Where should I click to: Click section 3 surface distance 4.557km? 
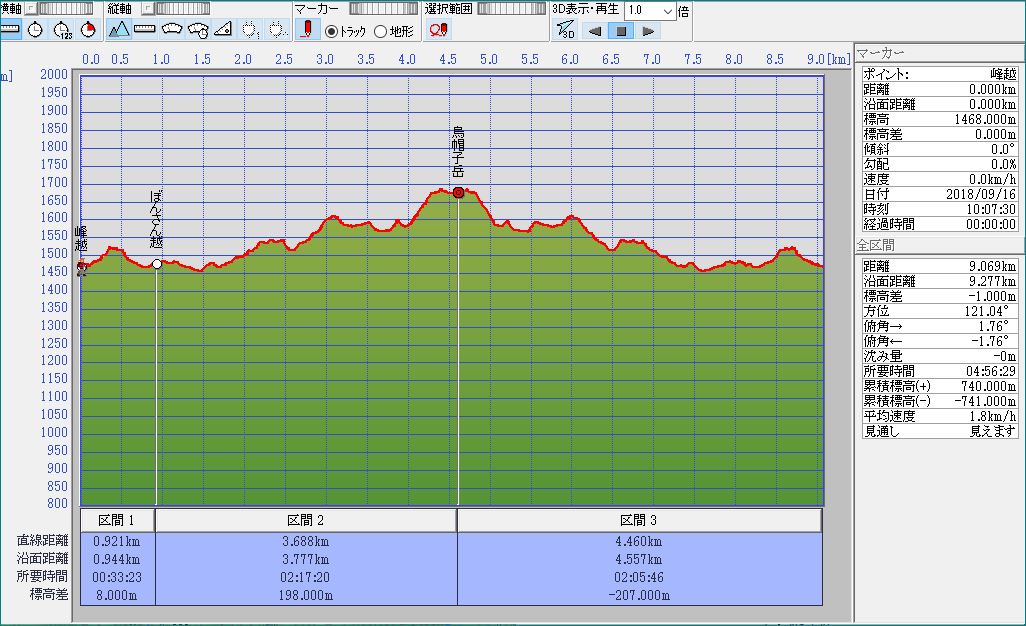[639, 560]
